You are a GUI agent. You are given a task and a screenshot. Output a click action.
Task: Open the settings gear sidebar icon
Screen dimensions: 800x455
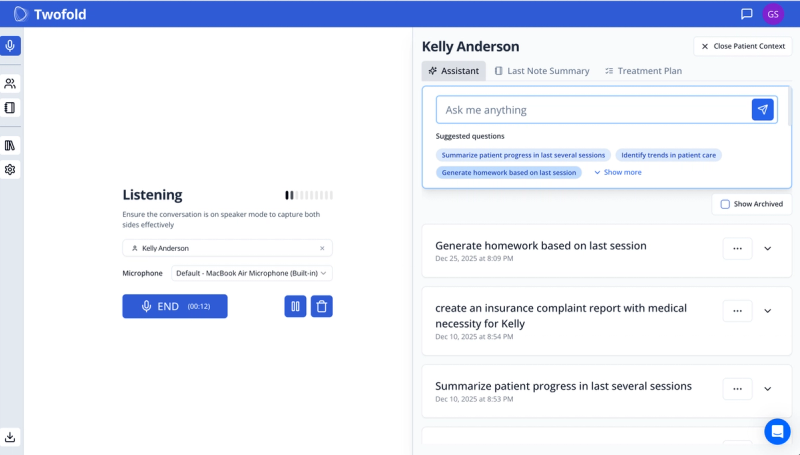(10, 170)
